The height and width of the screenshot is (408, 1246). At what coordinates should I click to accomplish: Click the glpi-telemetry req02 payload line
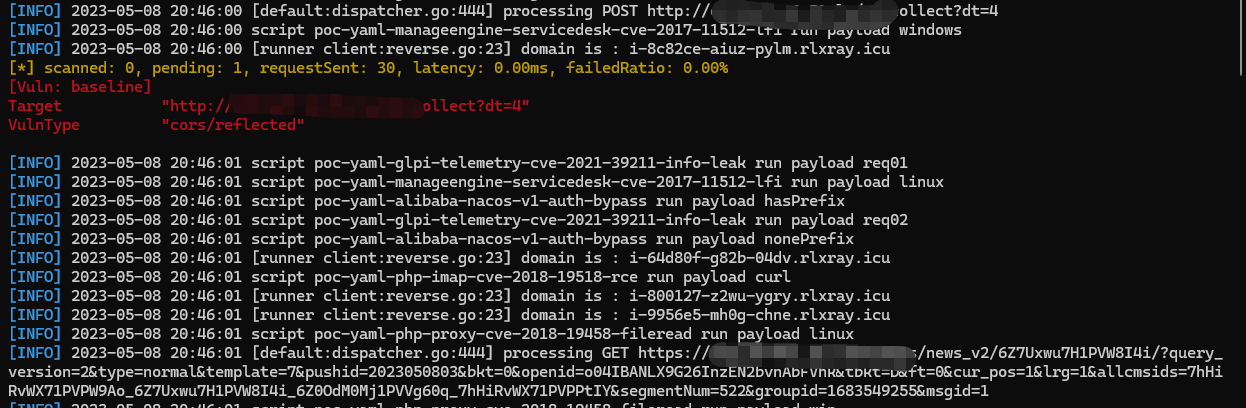point(458,220)
